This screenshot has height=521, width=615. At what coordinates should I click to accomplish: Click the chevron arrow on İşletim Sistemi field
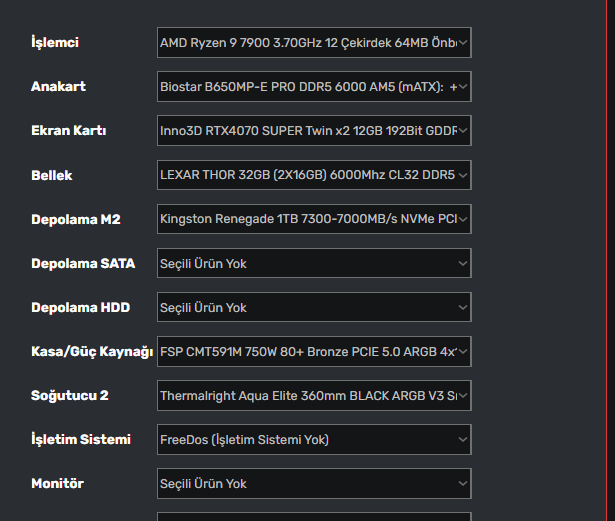463,439
